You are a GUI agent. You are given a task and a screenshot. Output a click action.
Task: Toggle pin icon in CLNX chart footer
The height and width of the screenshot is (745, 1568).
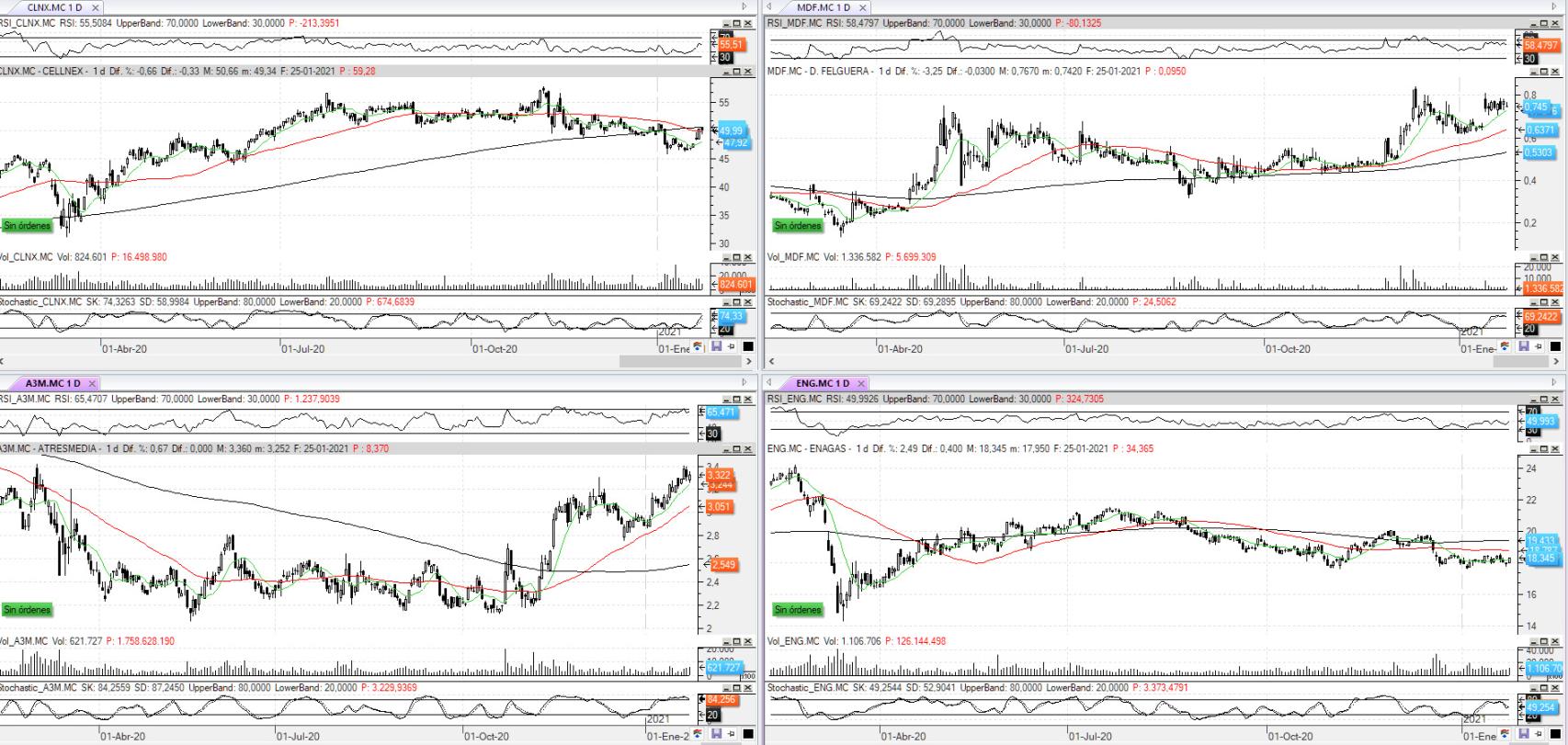pos(732,347)
